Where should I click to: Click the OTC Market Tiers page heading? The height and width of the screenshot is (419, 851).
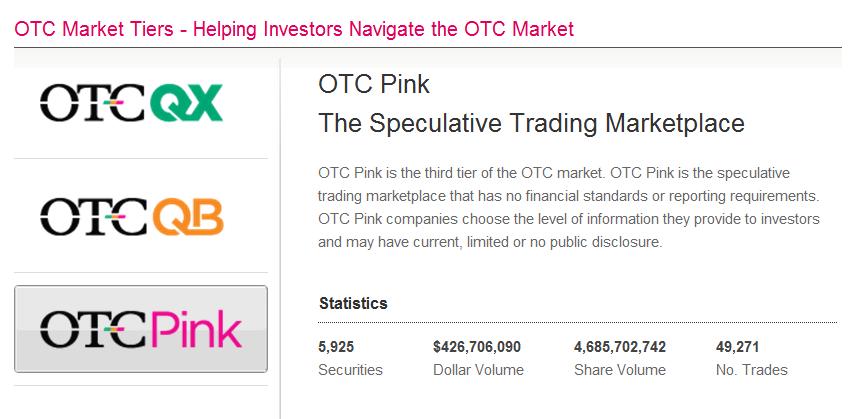294,28
